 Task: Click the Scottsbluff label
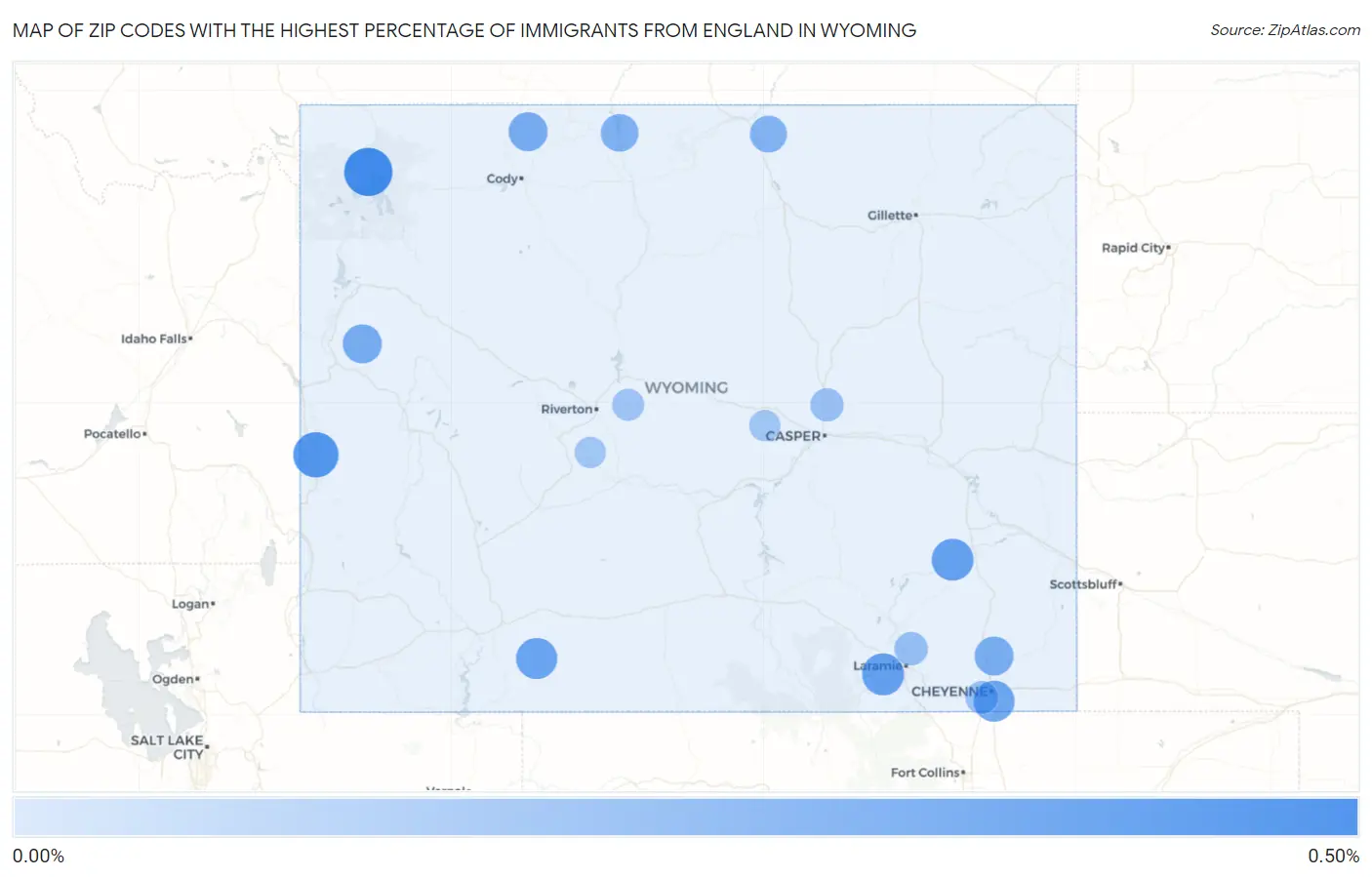(1085, 584)
